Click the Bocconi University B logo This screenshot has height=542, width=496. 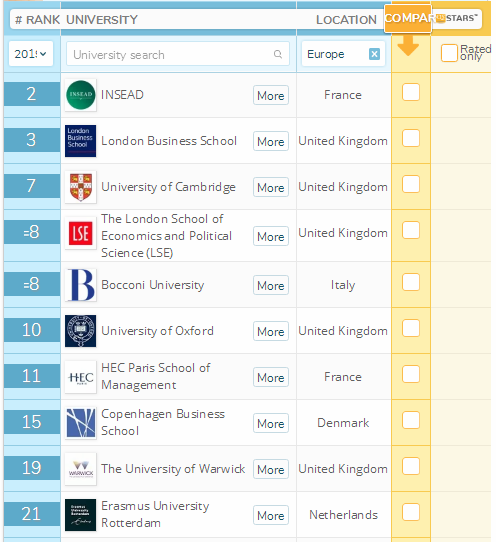pyautogui.click(x=81, y=285)
